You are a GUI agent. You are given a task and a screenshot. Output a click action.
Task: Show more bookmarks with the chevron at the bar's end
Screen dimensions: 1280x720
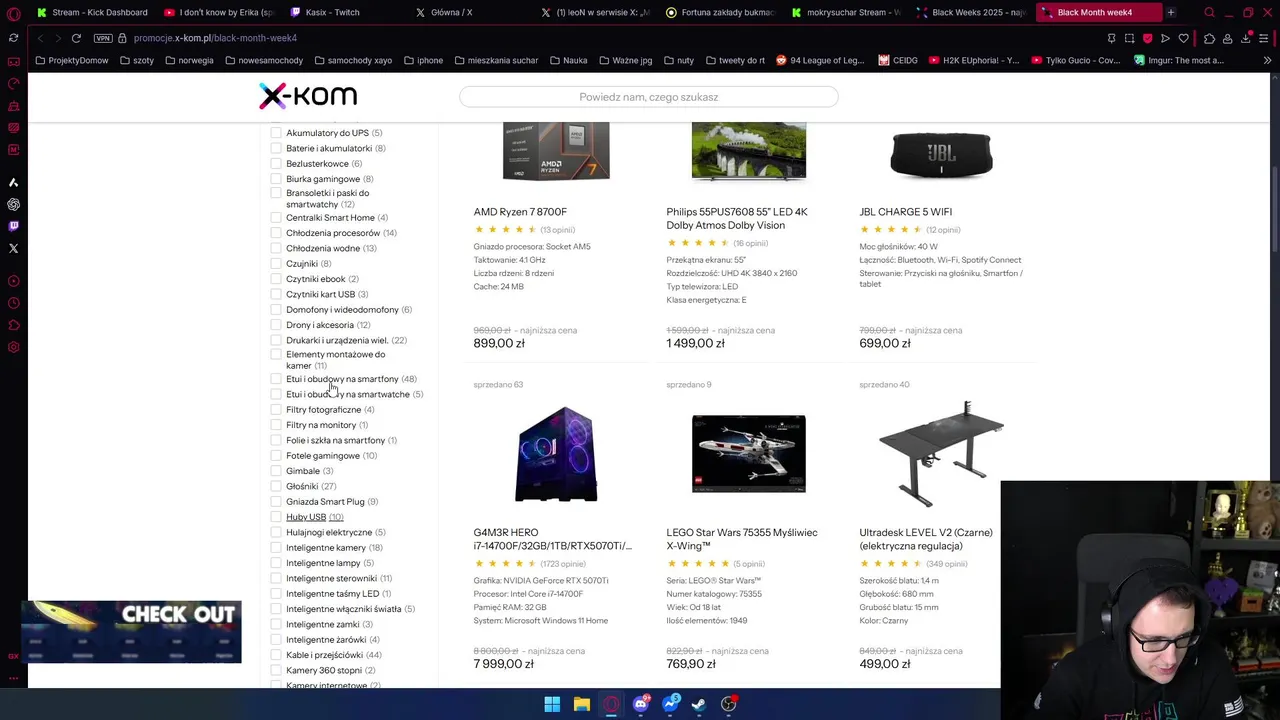tap(1267, 60)
